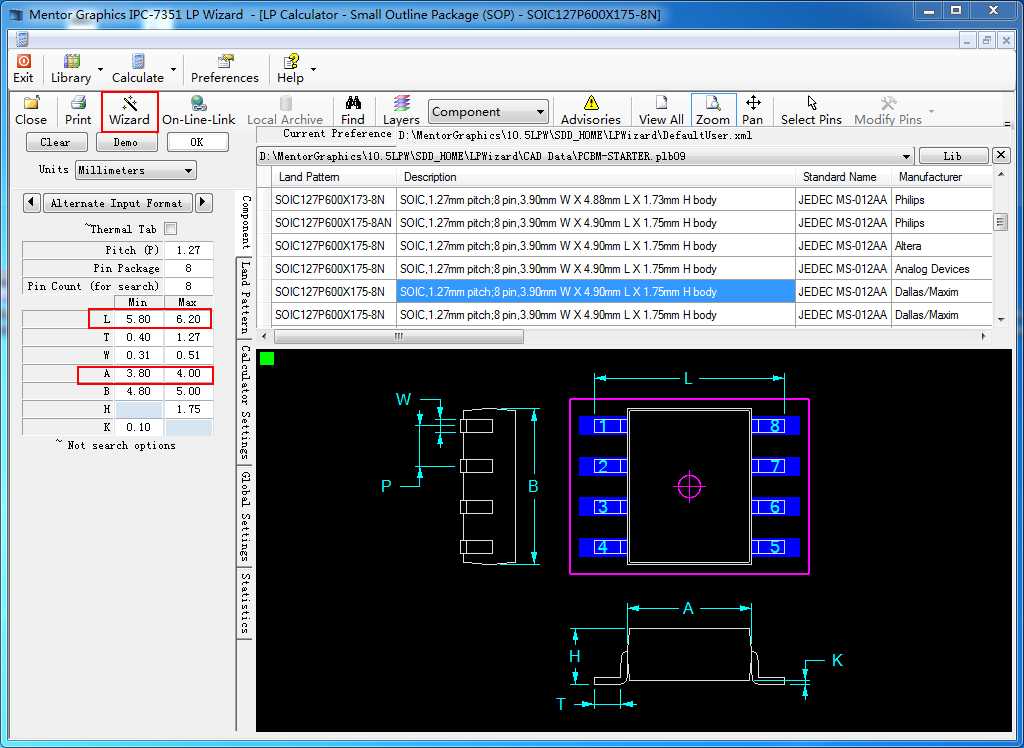Activate the Zoom tool
This screenshot has height=748, width=1024.
tap(712, 111)
